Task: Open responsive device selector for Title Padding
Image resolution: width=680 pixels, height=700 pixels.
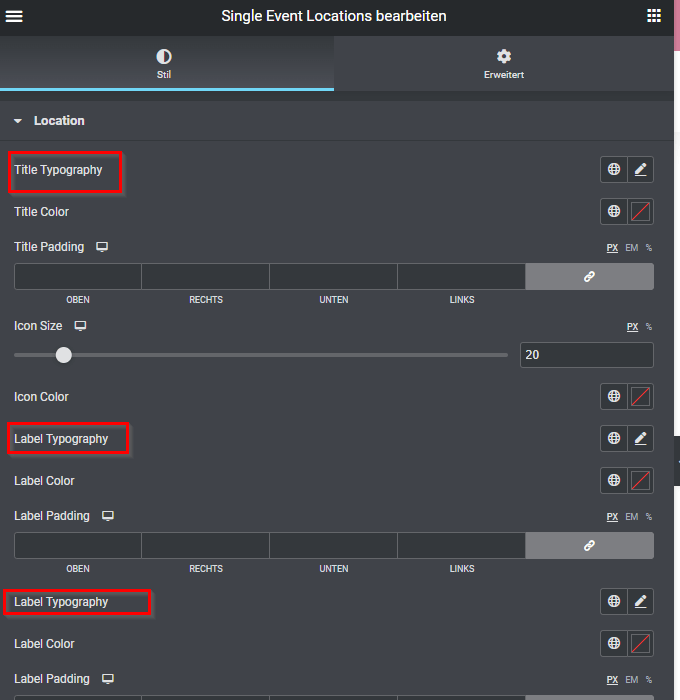Action: [102, 247]
